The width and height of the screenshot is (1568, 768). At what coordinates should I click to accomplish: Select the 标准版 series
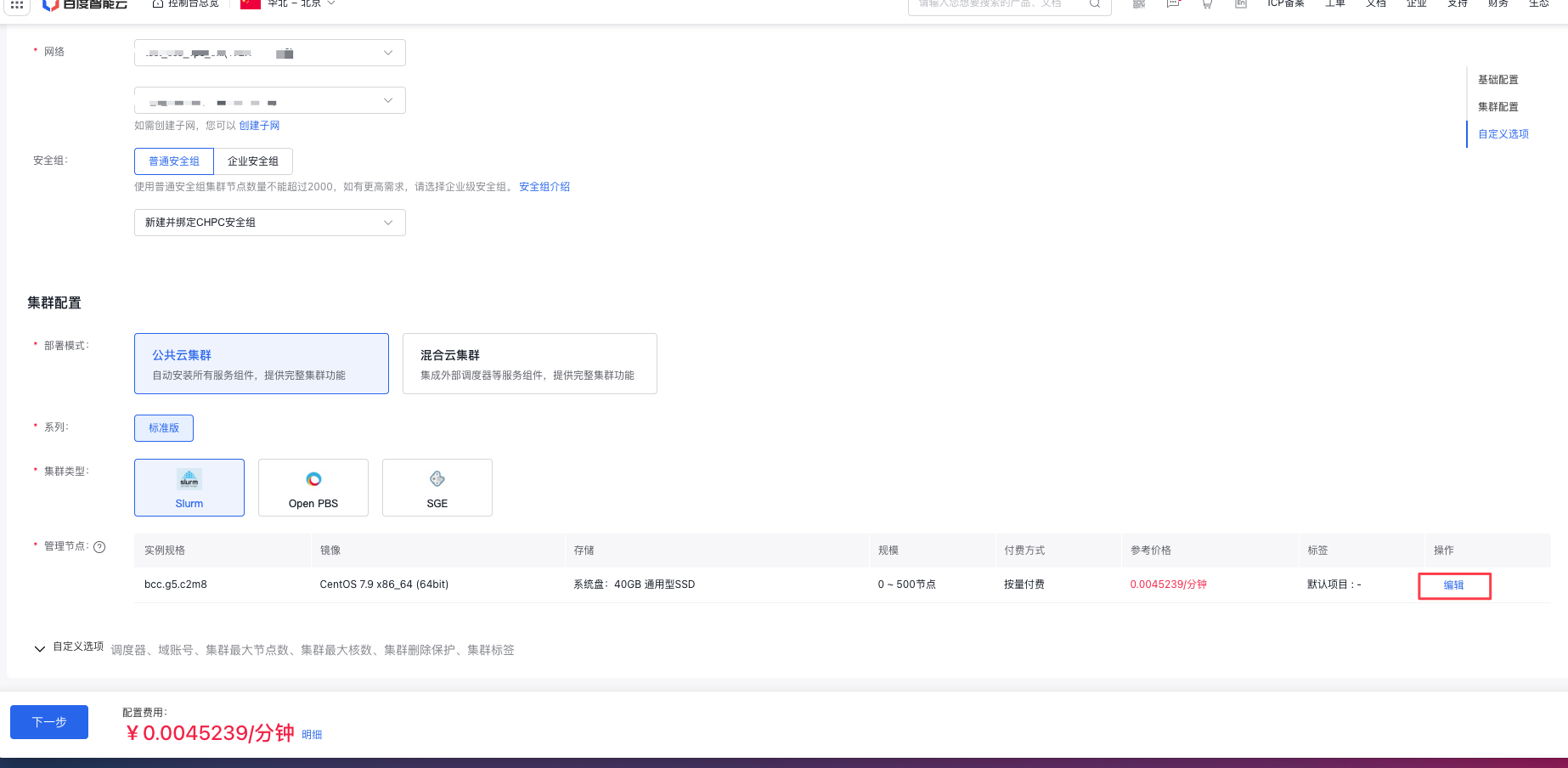[164, 428]
